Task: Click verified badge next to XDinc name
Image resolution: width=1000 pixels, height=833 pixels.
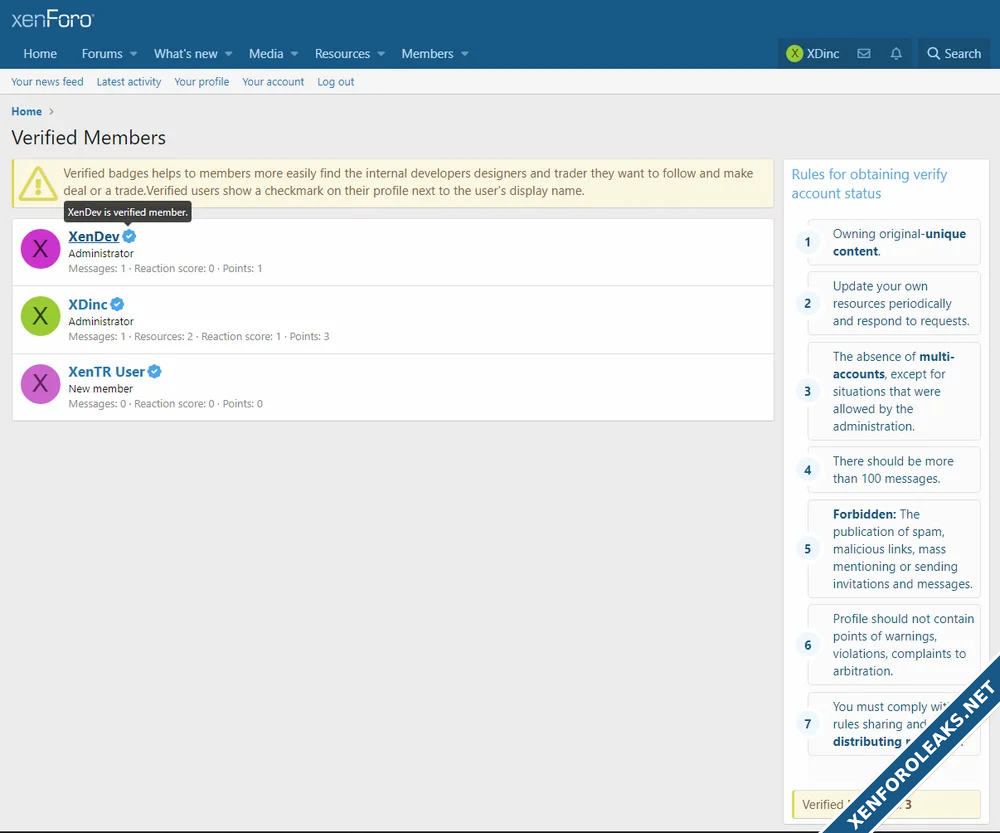Action: (117, 304)
